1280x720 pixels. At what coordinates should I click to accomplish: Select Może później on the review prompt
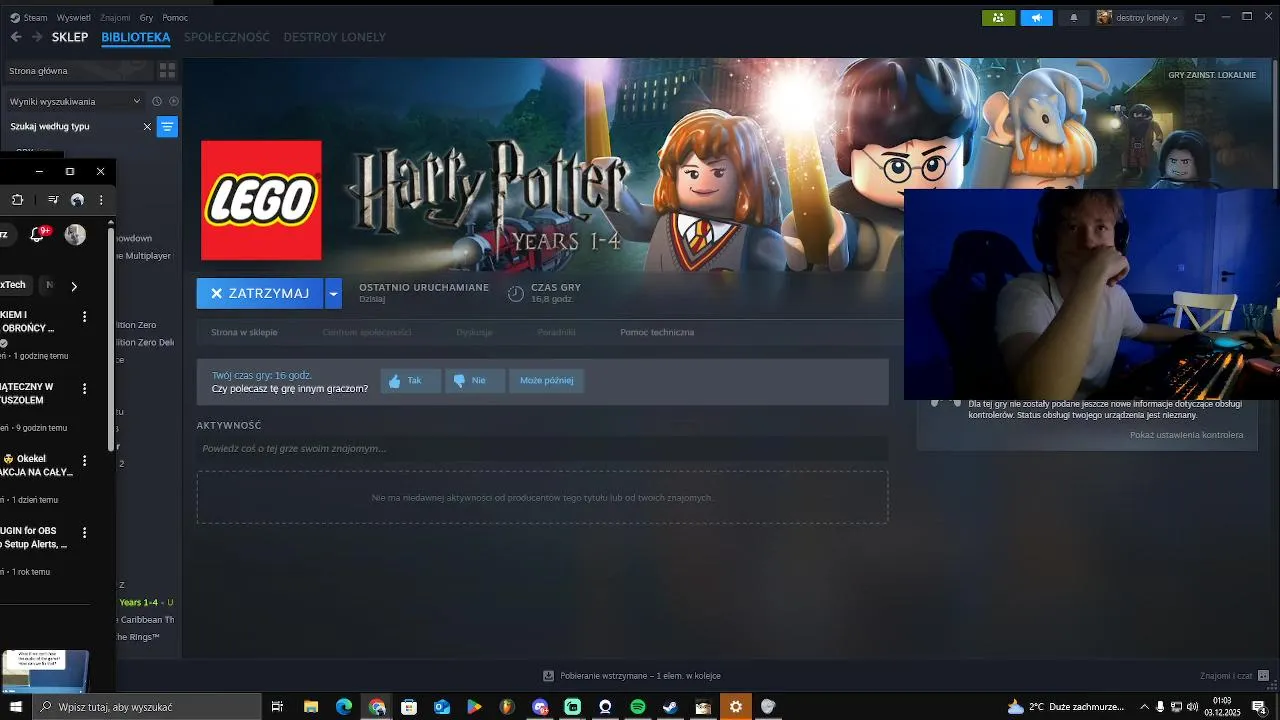pos(546,381)
